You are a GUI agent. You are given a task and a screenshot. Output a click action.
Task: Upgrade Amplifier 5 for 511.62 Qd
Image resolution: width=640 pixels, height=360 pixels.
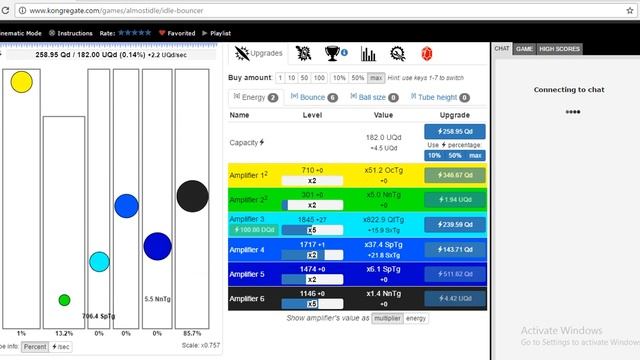455,274
